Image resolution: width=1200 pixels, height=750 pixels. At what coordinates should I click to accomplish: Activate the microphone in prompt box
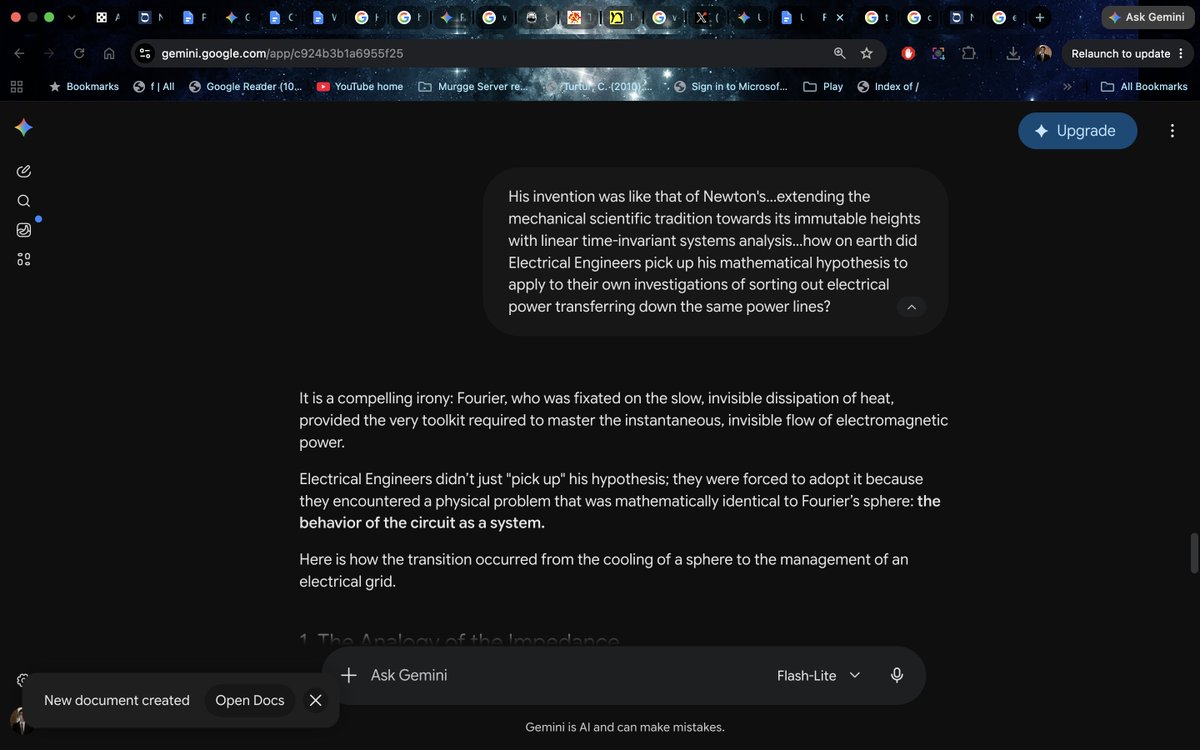coord(897,675)
